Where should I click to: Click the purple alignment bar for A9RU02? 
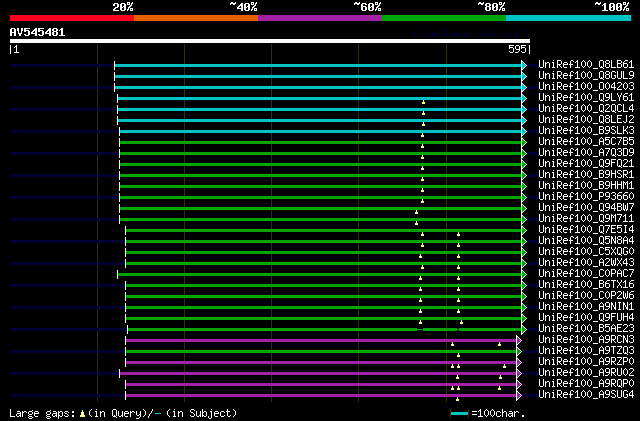tap(318, 374)
